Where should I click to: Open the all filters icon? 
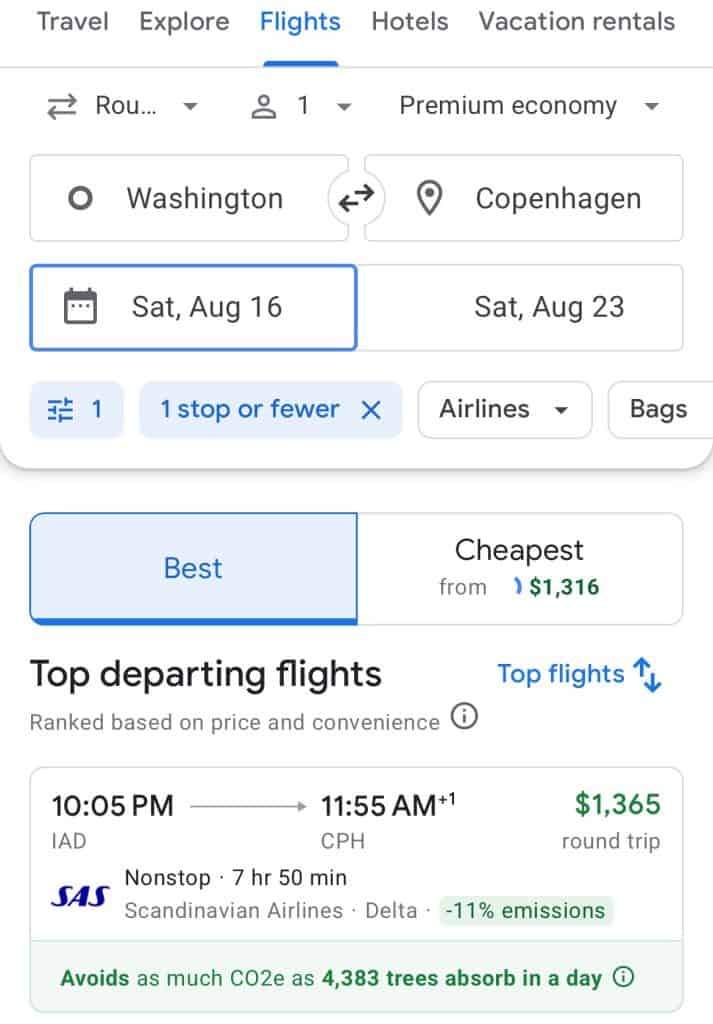76,410
